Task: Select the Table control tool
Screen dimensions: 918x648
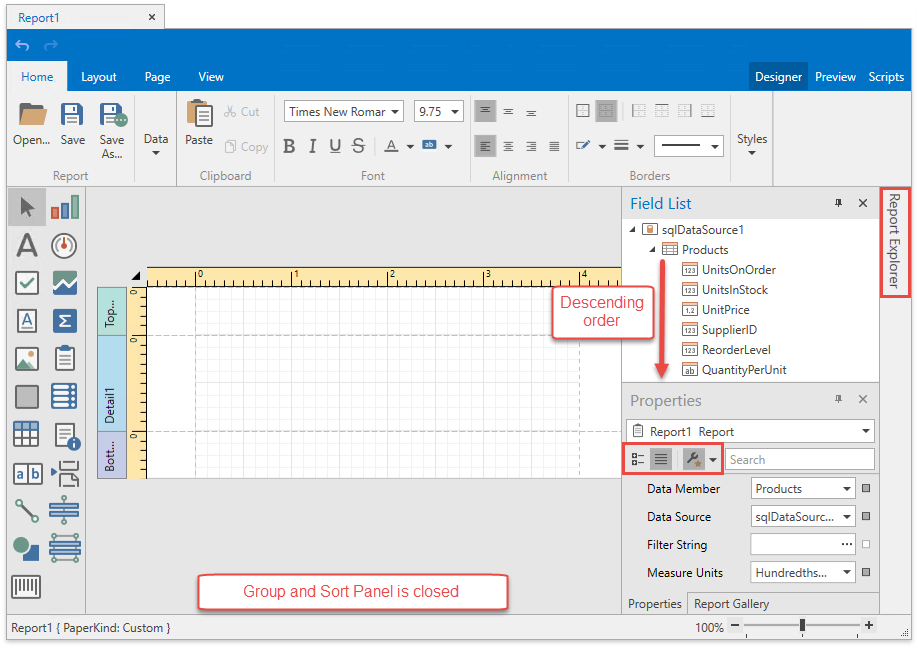Action: [27, 434]
